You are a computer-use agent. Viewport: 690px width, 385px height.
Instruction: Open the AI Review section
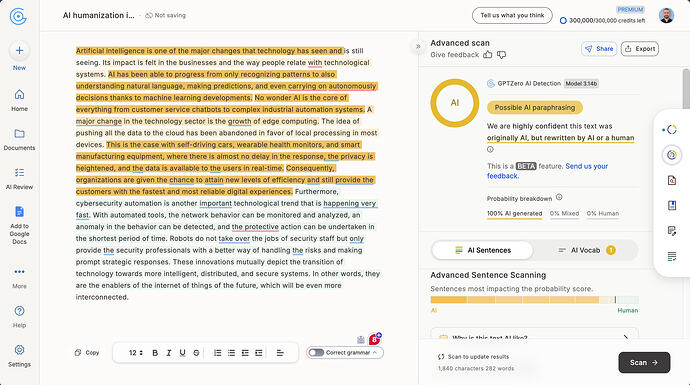click(x=19, y=178)
